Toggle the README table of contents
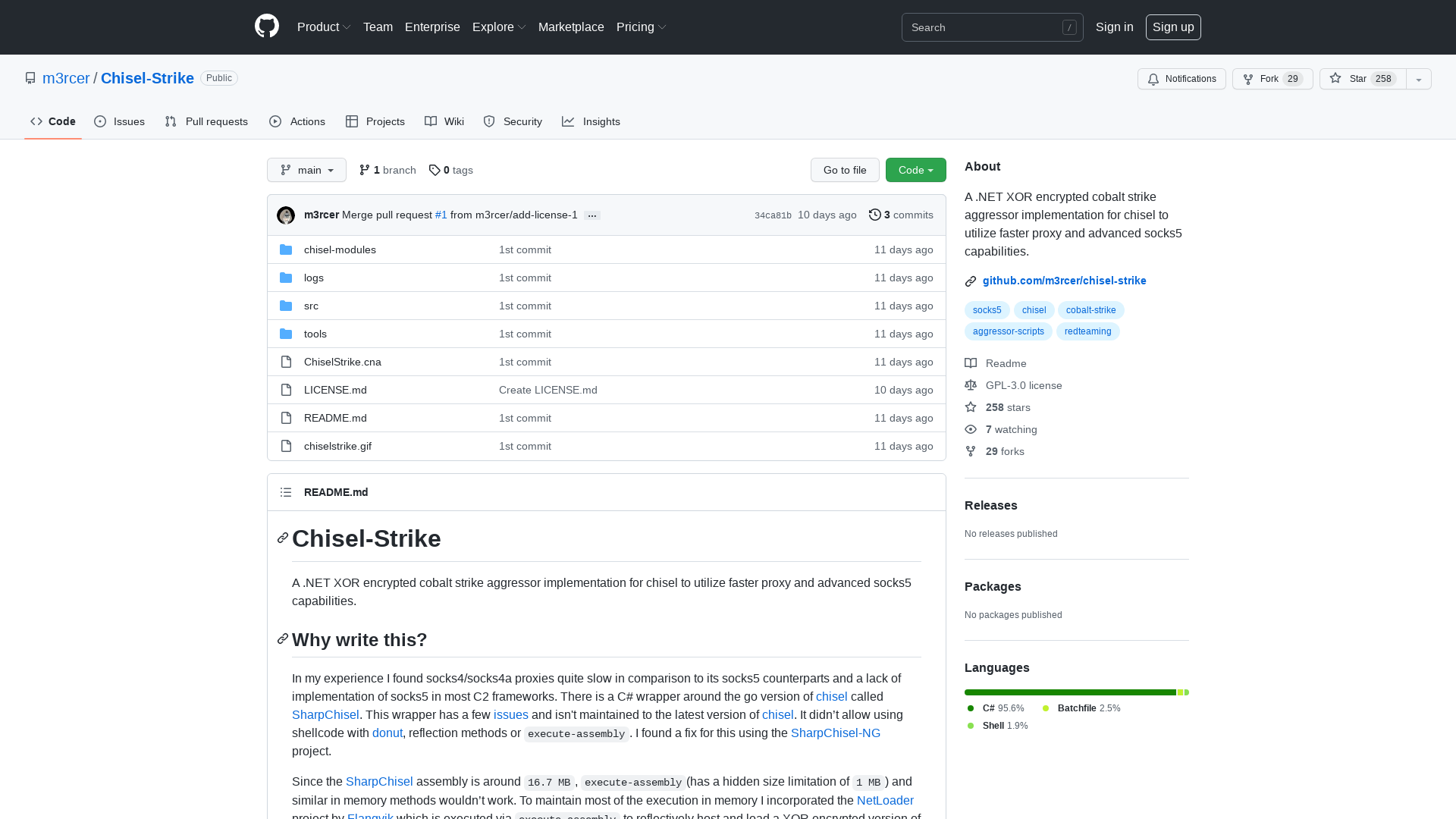1456x819 pixels. [286, 492]
